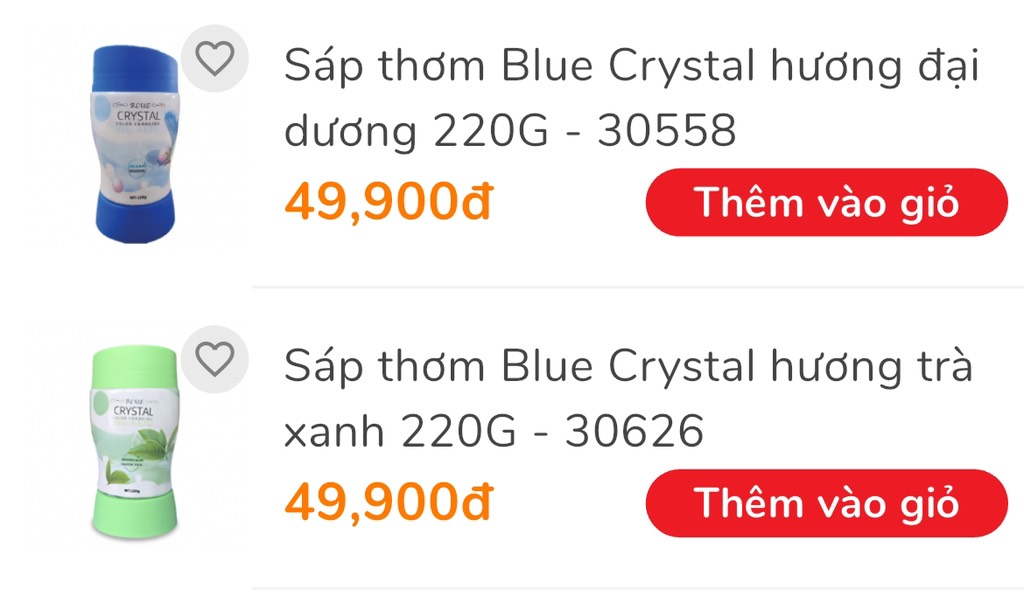Viewport: 1024px width, 596px height.
Task: Open the blue jar product image
Action: [135, 144]
